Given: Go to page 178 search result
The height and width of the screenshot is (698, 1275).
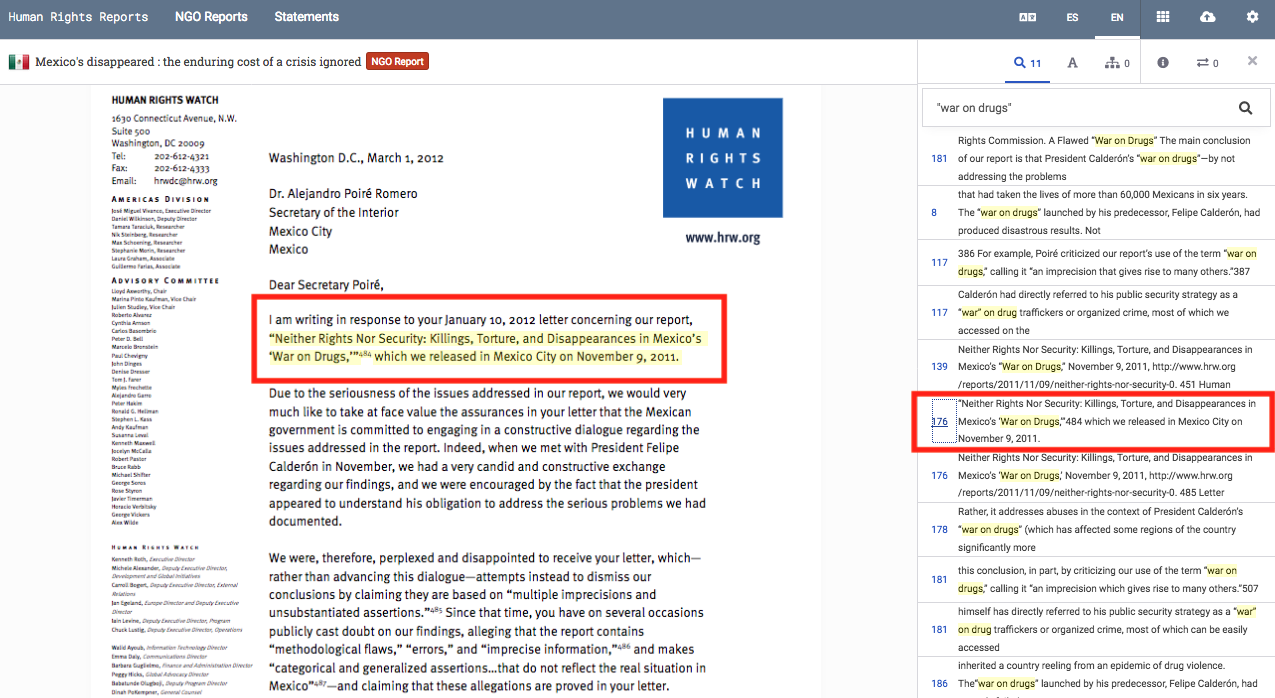Looking at the screenshot, I should [939, 529].
